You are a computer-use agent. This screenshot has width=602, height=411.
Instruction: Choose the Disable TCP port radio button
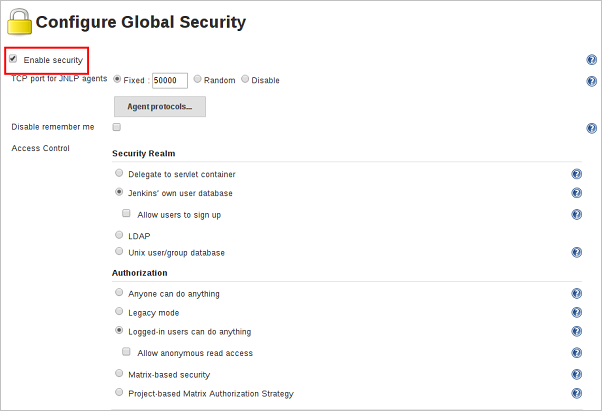pos(245,79)
